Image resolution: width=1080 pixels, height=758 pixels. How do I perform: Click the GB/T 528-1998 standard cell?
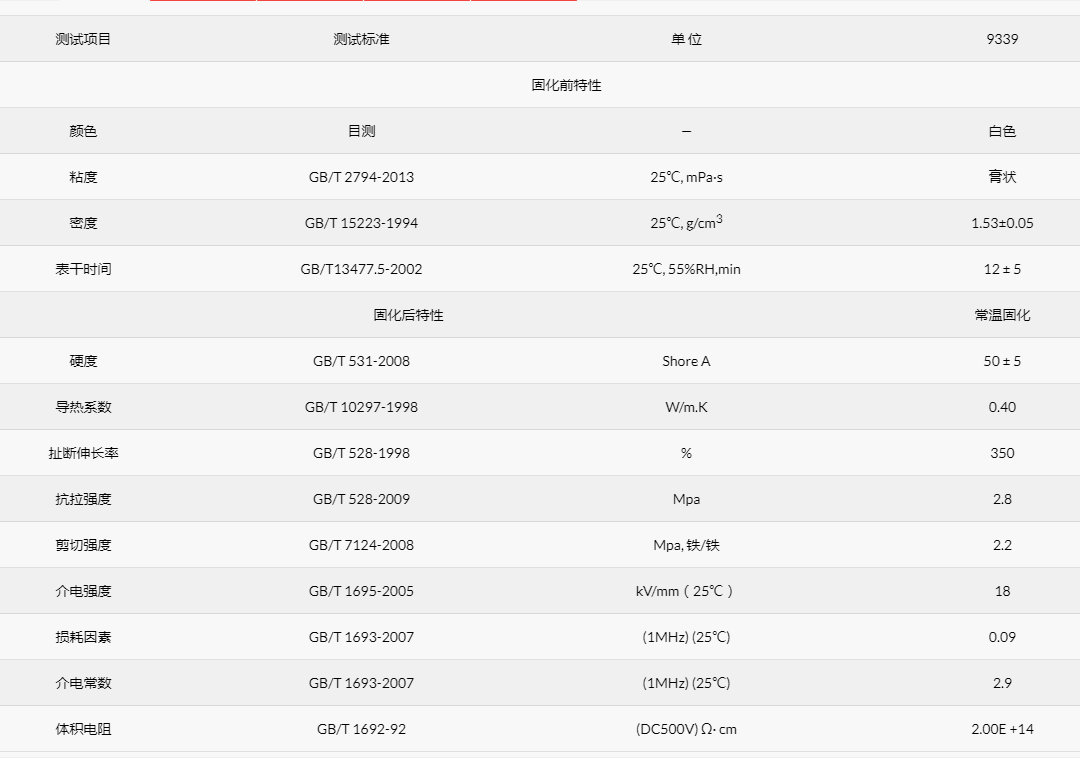tap(361, 453)
